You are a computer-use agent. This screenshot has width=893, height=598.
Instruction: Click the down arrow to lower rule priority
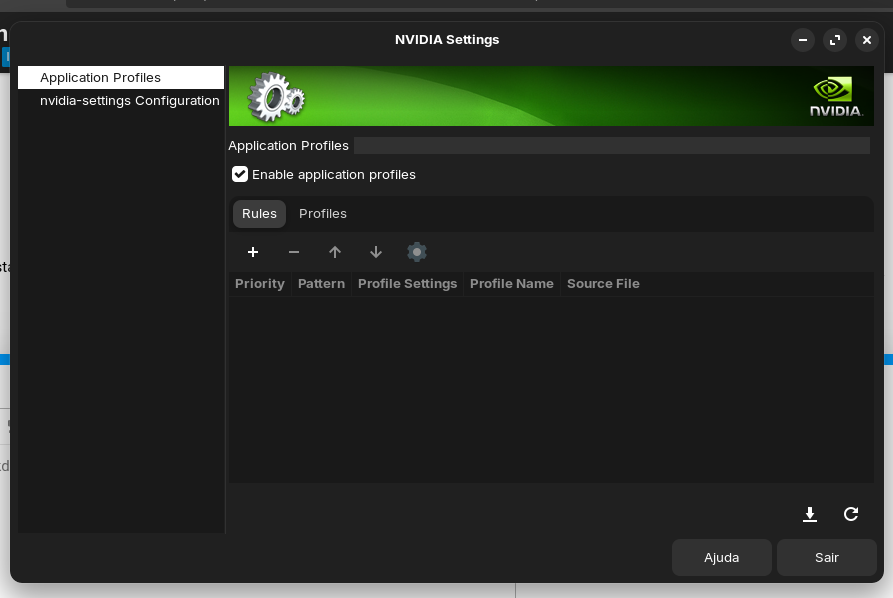click(x=376, y=252)
